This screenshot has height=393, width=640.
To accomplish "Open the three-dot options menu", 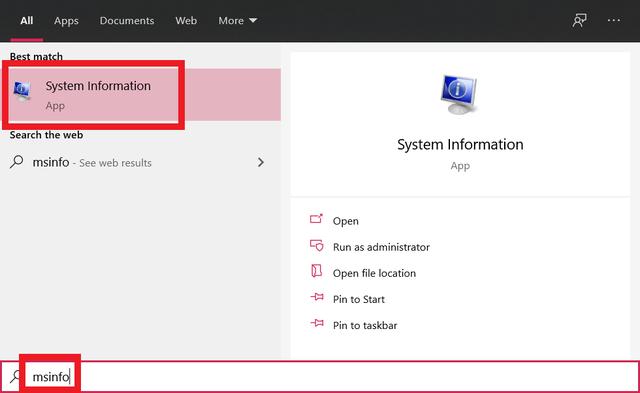I will [x=613, y=20].
